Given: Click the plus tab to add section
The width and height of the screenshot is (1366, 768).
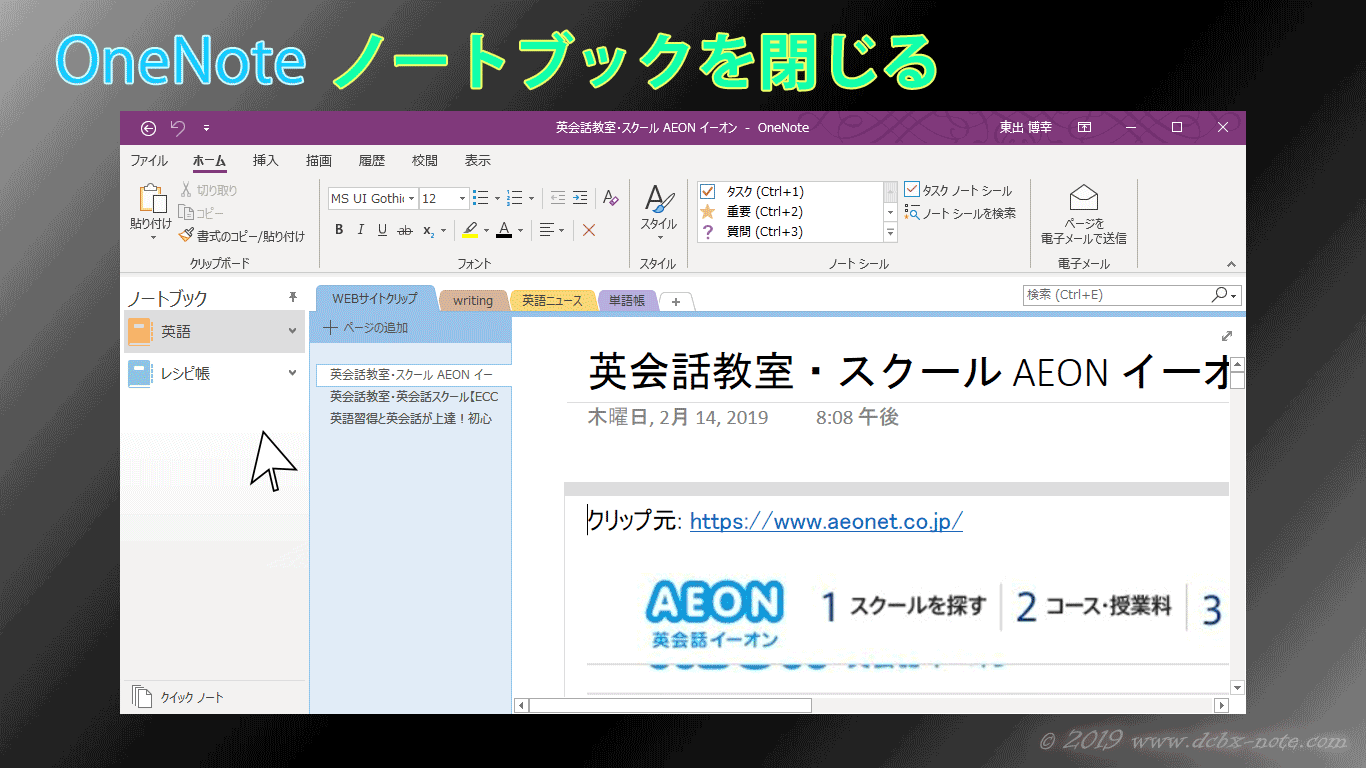Looking at the screenshot, I should (x=676, y=301).
